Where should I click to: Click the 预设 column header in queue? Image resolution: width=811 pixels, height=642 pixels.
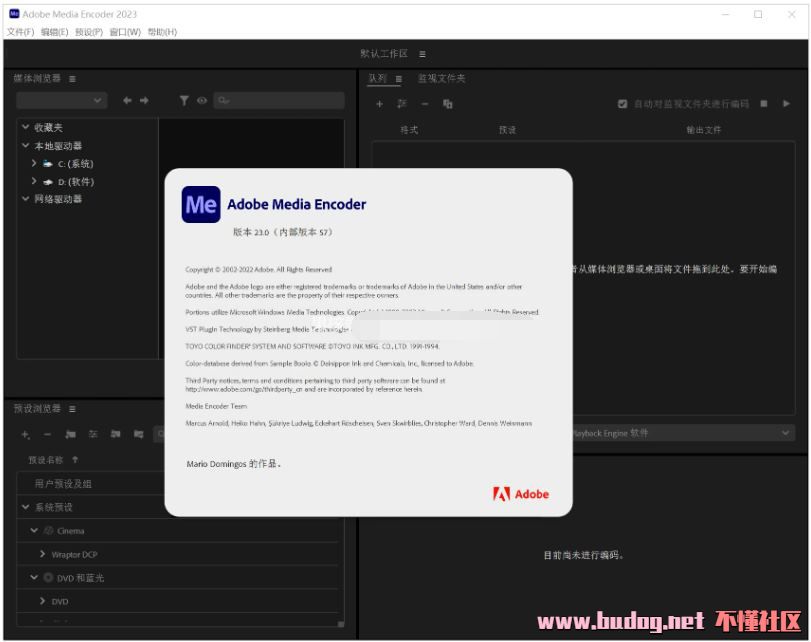[507, 130]
